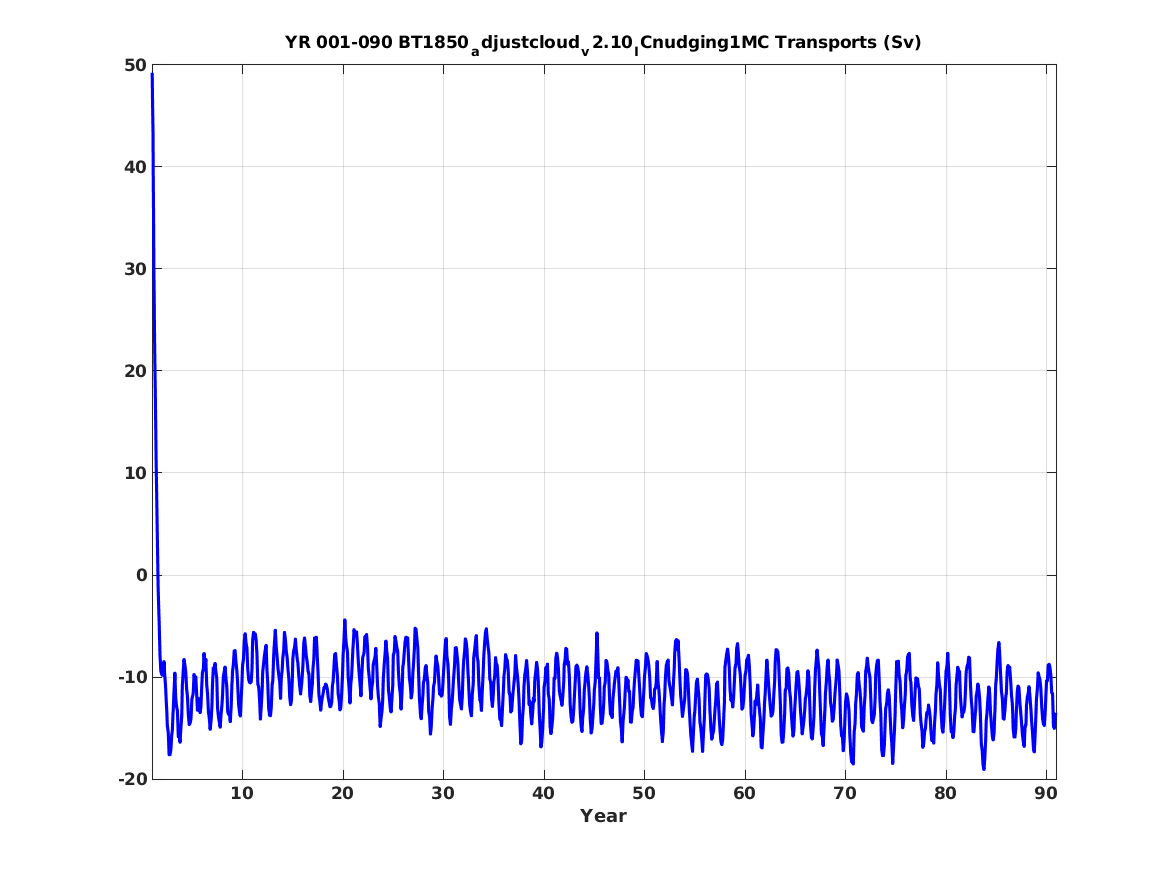Screen dimensions: 1167x875
Task: Click x-axis tick label 30
Action: point(443,794)
